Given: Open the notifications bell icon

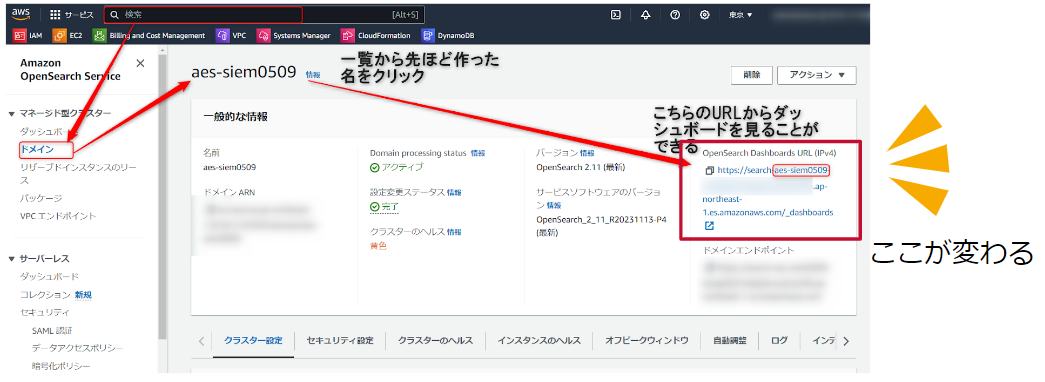Looking at the screenshot, I should tap(645, 15).
